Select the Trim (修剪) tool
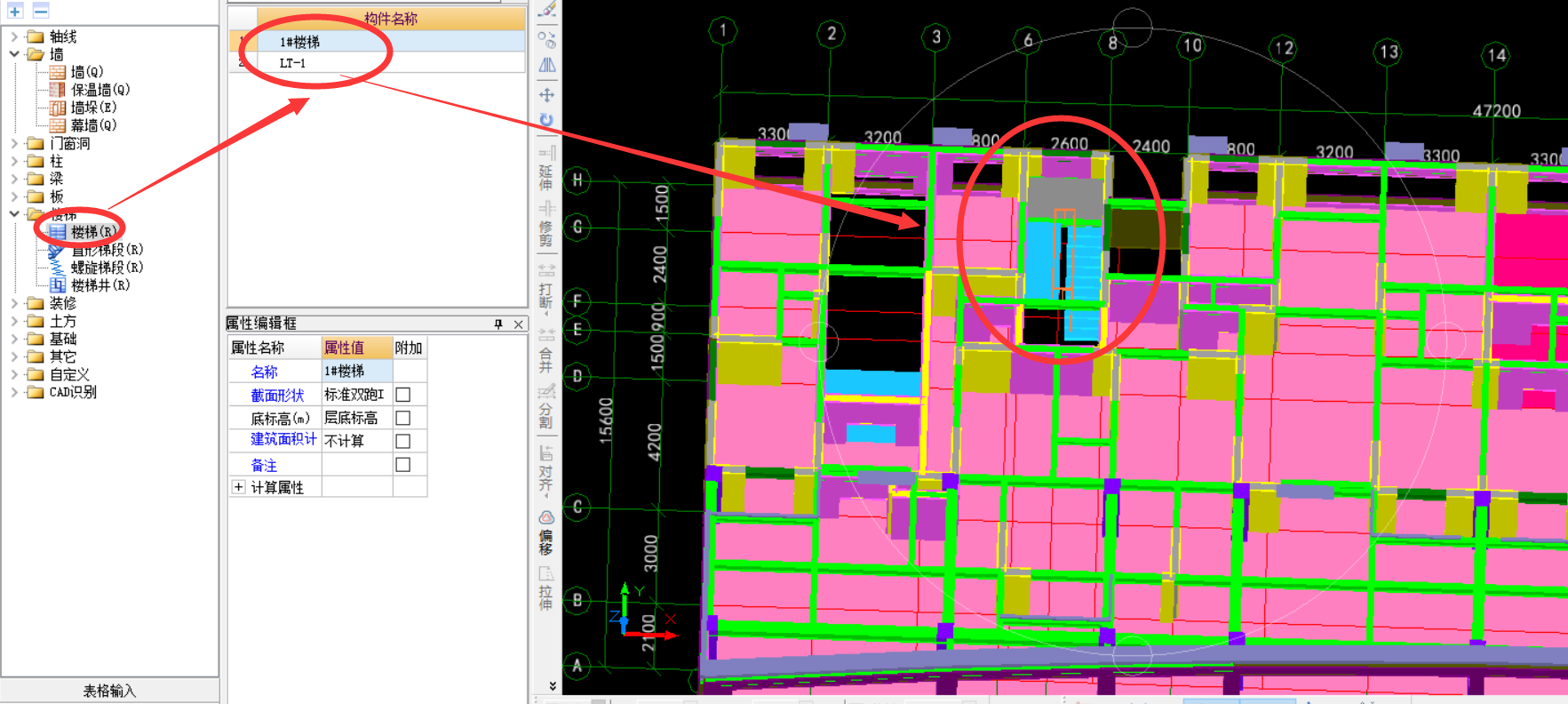 point(546,223)
